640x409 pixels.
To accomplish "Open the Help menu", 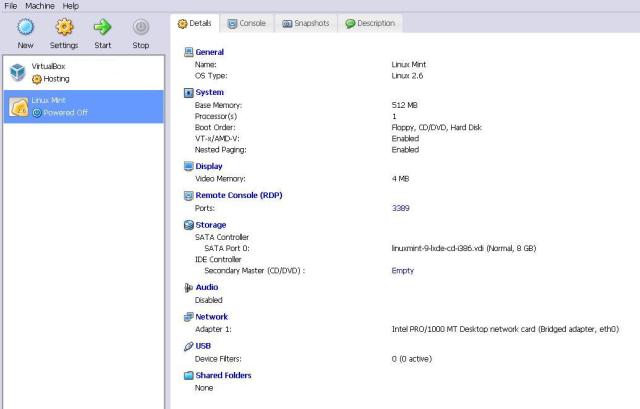I will [x=71, y=6].
